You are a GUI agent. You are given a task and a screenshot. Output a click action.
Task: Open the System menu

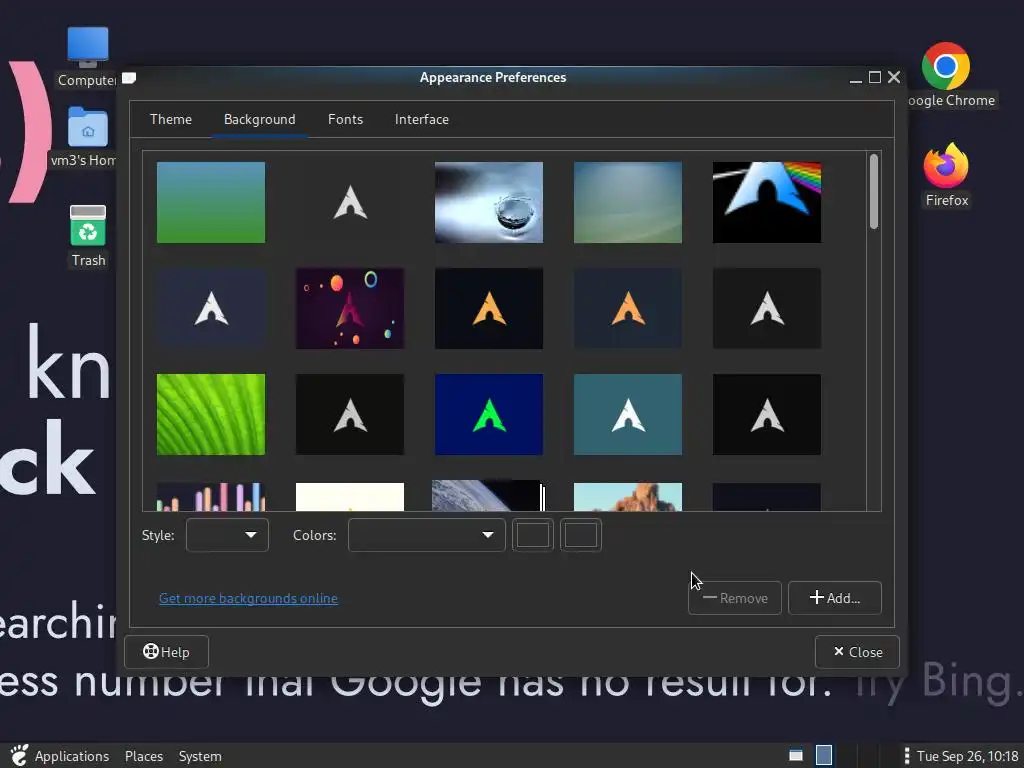tap(200, 756)
